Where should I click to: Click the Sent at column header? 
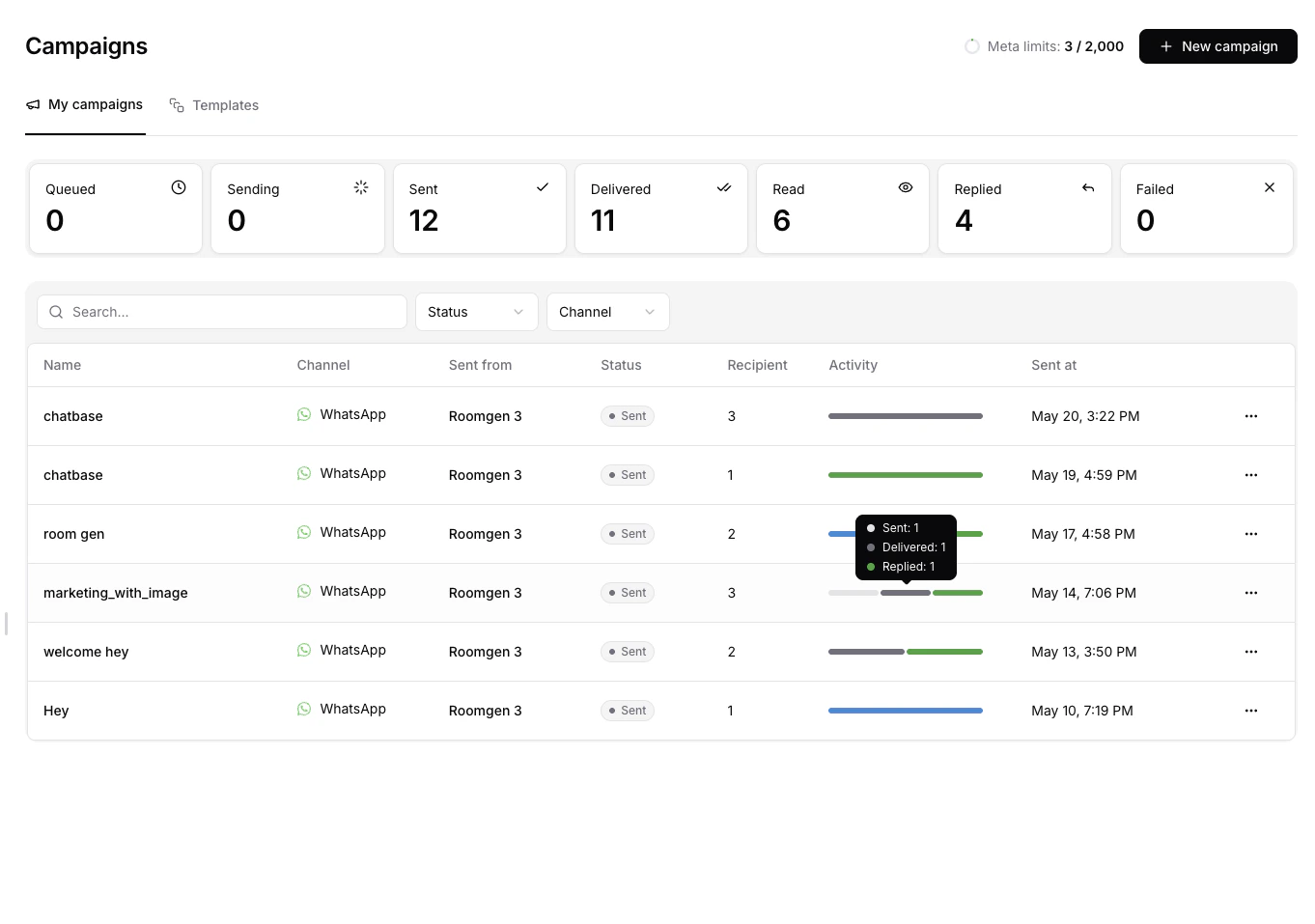click(x=1054, y=365)
